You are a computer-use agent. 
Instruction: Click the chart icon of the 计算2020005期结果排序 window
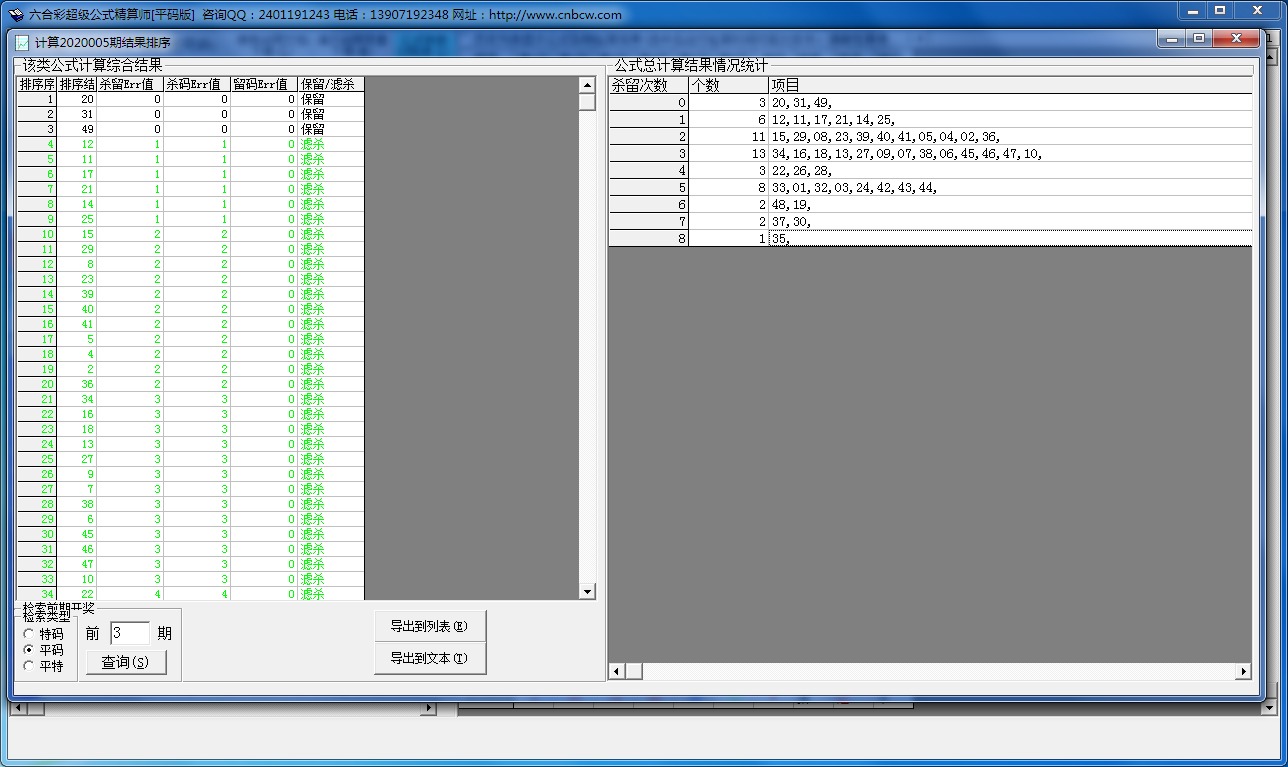(x=23, y=43)
